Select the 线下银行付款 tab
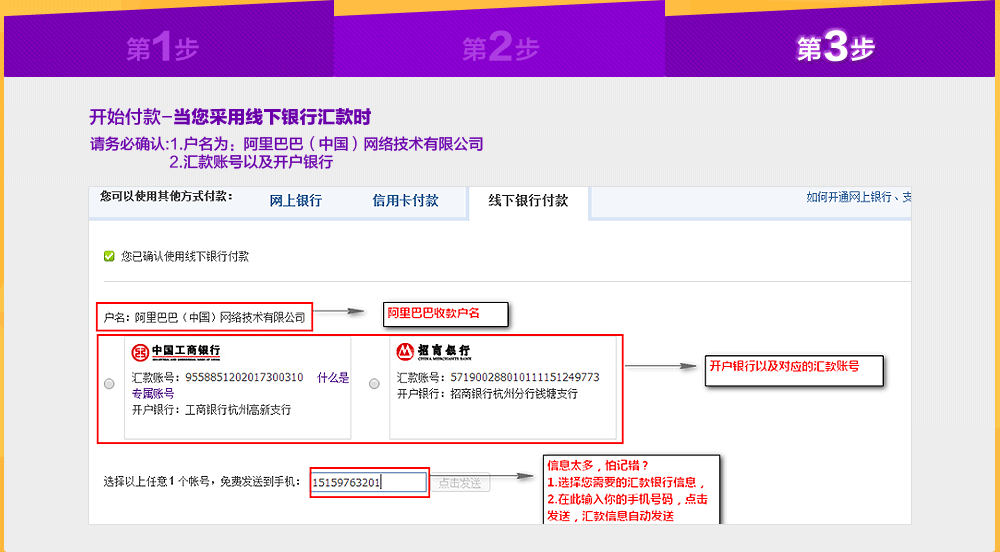The width and height of the screenshot is (1000, 552). point(528,201)
